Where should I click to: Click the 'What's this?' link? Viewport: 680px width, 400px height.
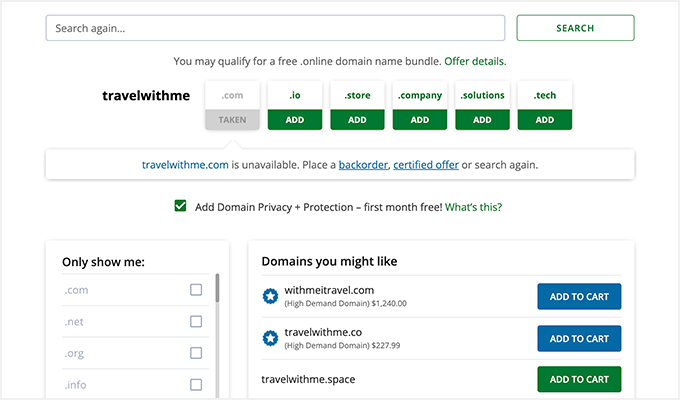click(x=473, y=207)
